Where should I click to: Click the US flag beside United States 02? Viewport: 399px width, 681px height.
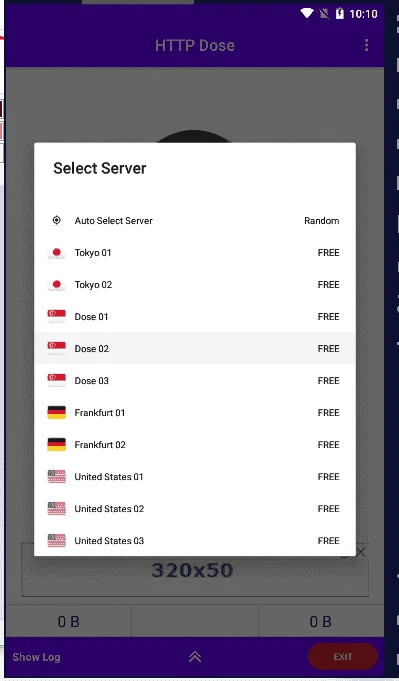(x=56, y=509)
